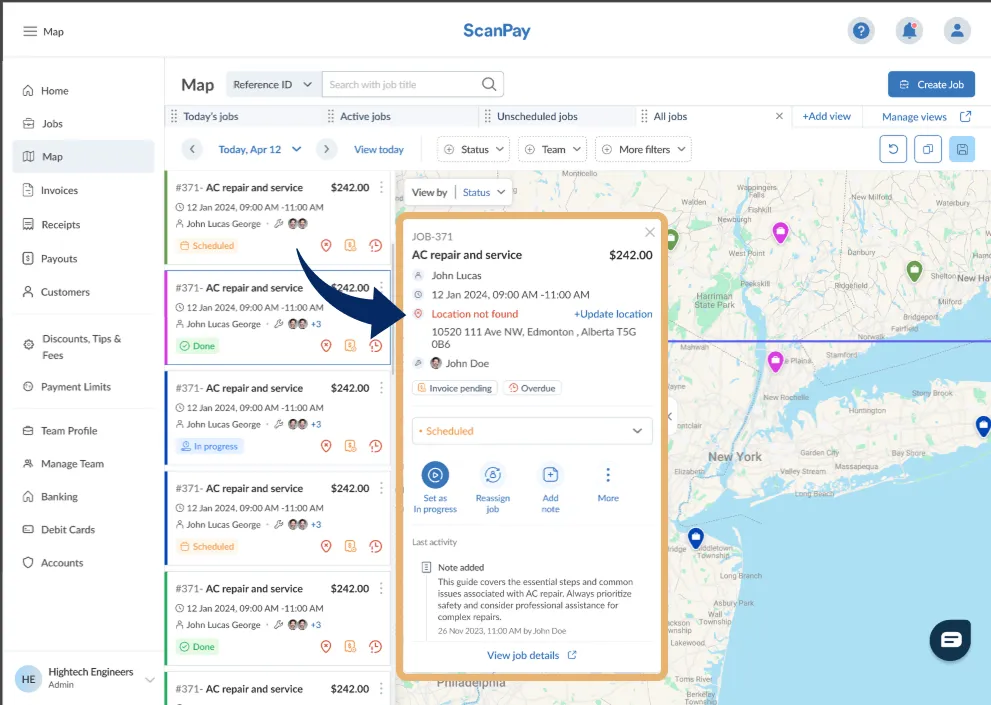The width and height of the screenshot is (991, 705).
Task: Open Manage Team in the sidebar
Action: [x=83, y=463]
